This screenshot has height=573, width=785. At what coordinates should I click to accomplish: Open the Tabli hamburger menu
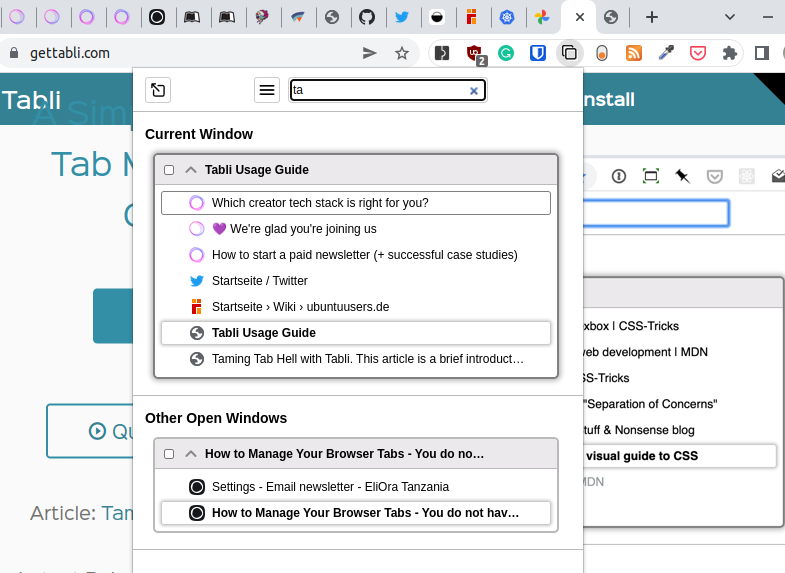pyautogui.click(x=267, y=90)
